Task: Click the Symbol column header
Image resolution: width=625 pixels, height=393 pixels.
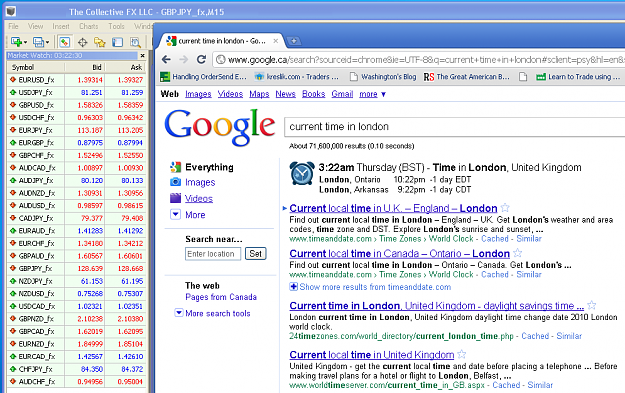Action: pyautogui.click(x=36, y=67)
